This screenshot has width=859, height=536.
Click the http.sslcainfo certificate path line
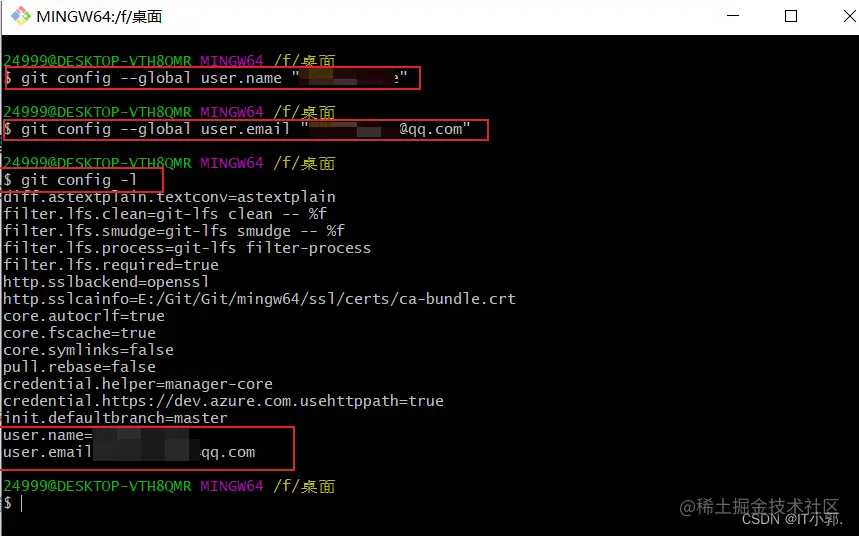pos(259,299)
